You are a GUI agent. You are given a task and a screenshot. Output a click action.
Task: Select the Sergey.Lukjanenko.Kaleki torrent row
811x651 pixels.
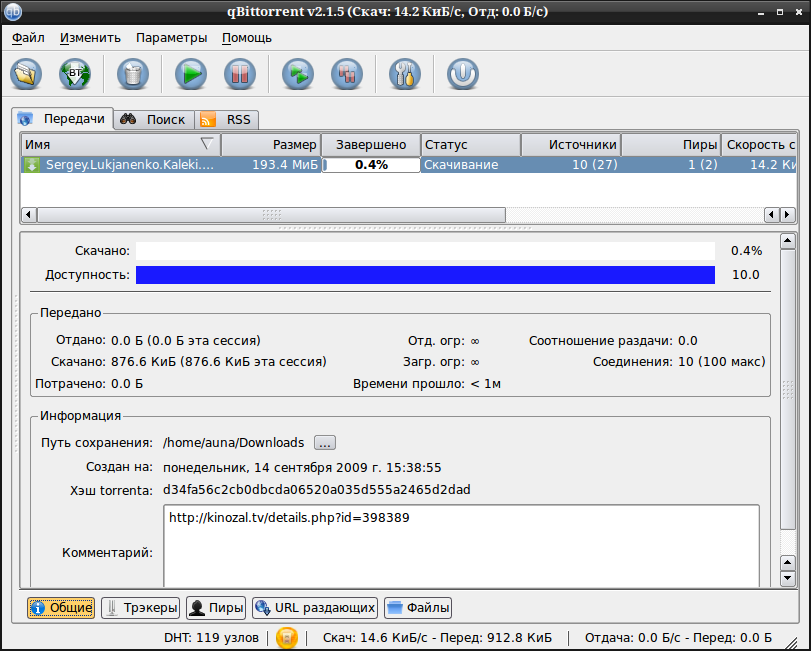pyautogui.click(x=409, y=165)
